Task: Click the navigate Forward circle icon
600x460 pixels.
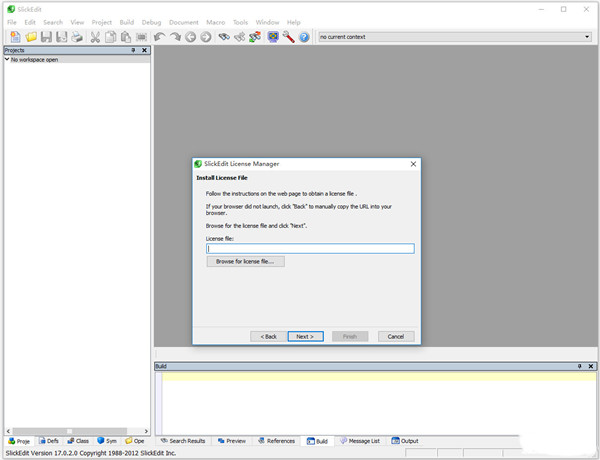Action: (x=206, y=37)
